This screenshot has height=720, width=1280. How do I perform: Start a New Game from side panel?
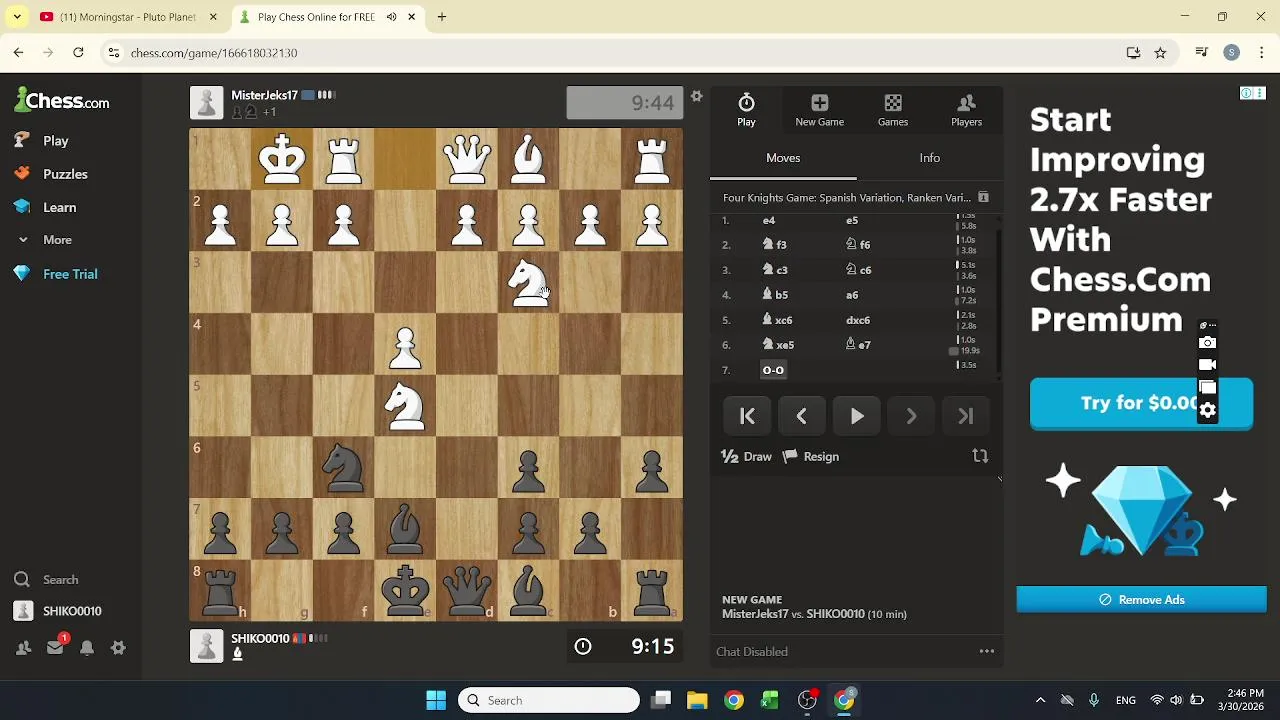pos(819,110)
